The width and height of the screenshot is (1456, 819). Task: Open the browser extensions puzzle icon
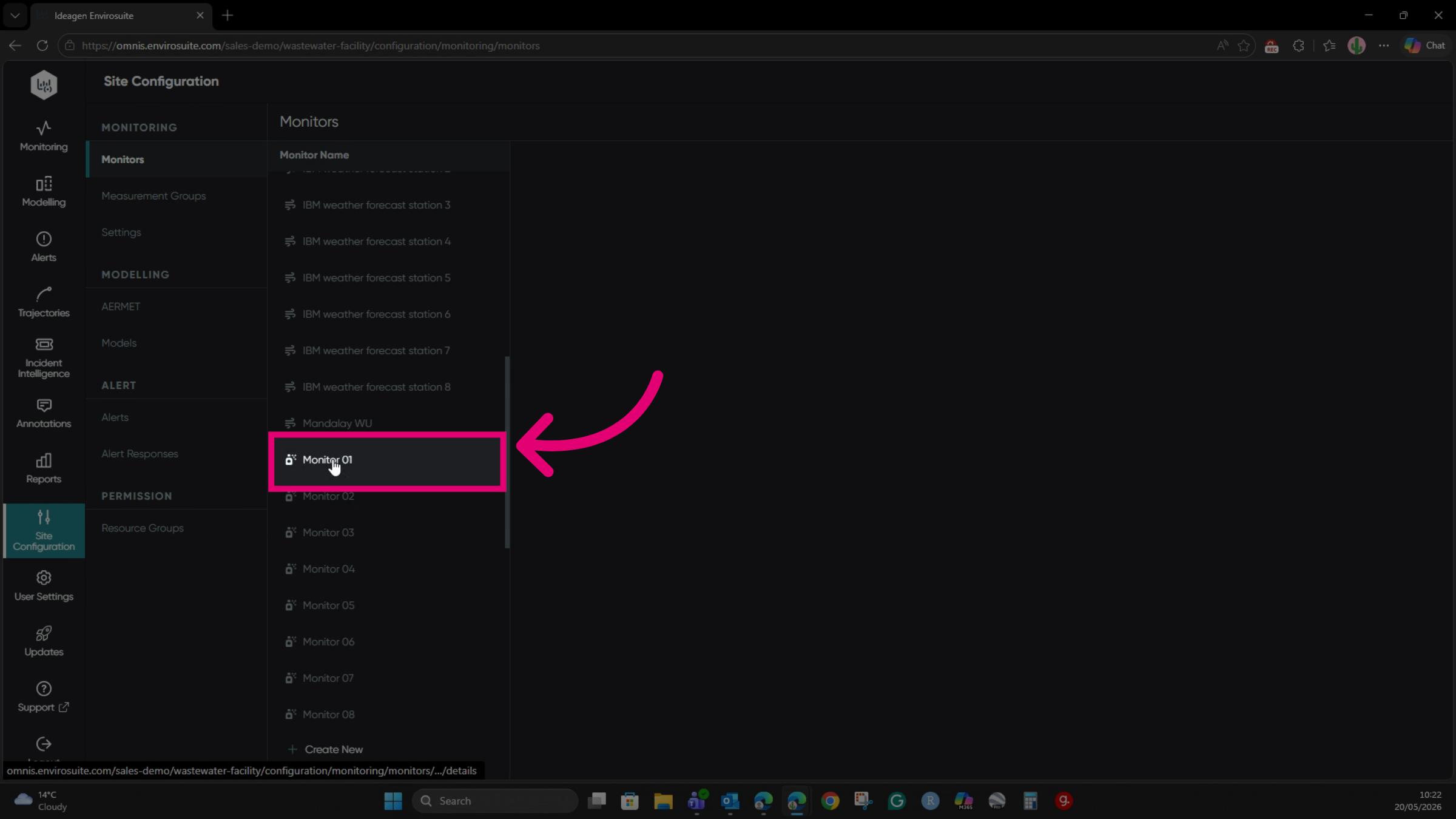click(x=1298, y=45)
